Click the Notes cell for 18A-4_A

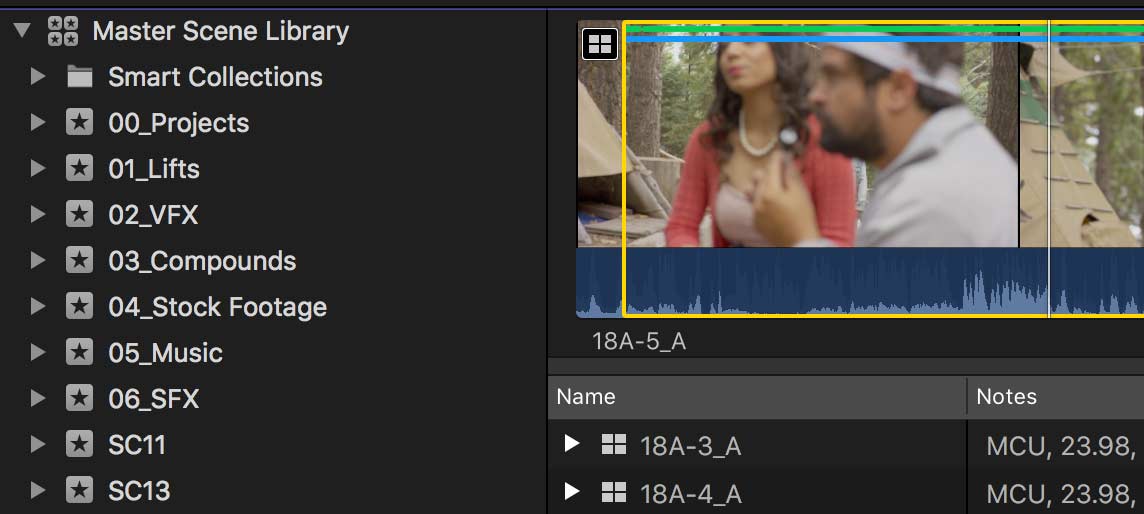(1056, 493)
